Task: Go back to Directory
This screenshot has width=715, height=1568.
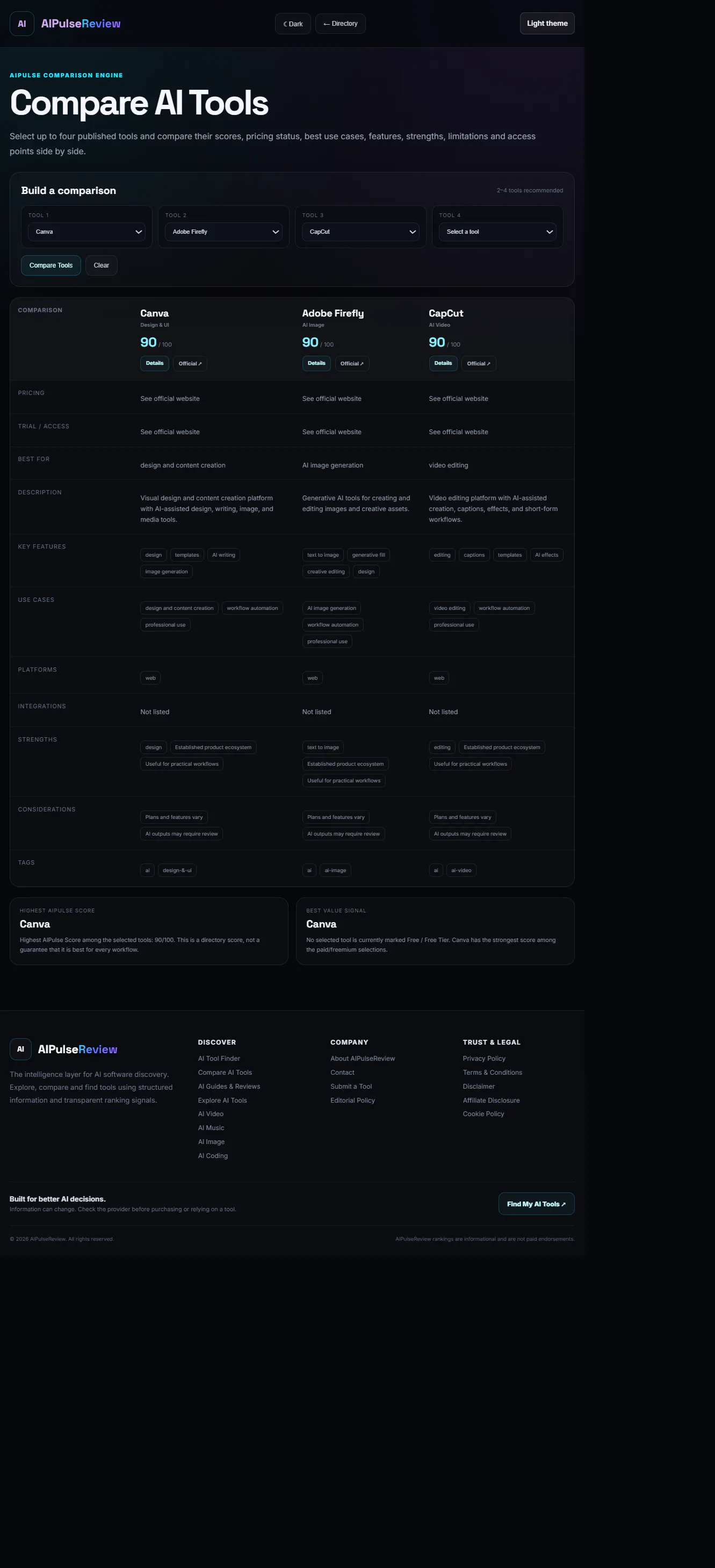Action: tap(340, 24)
